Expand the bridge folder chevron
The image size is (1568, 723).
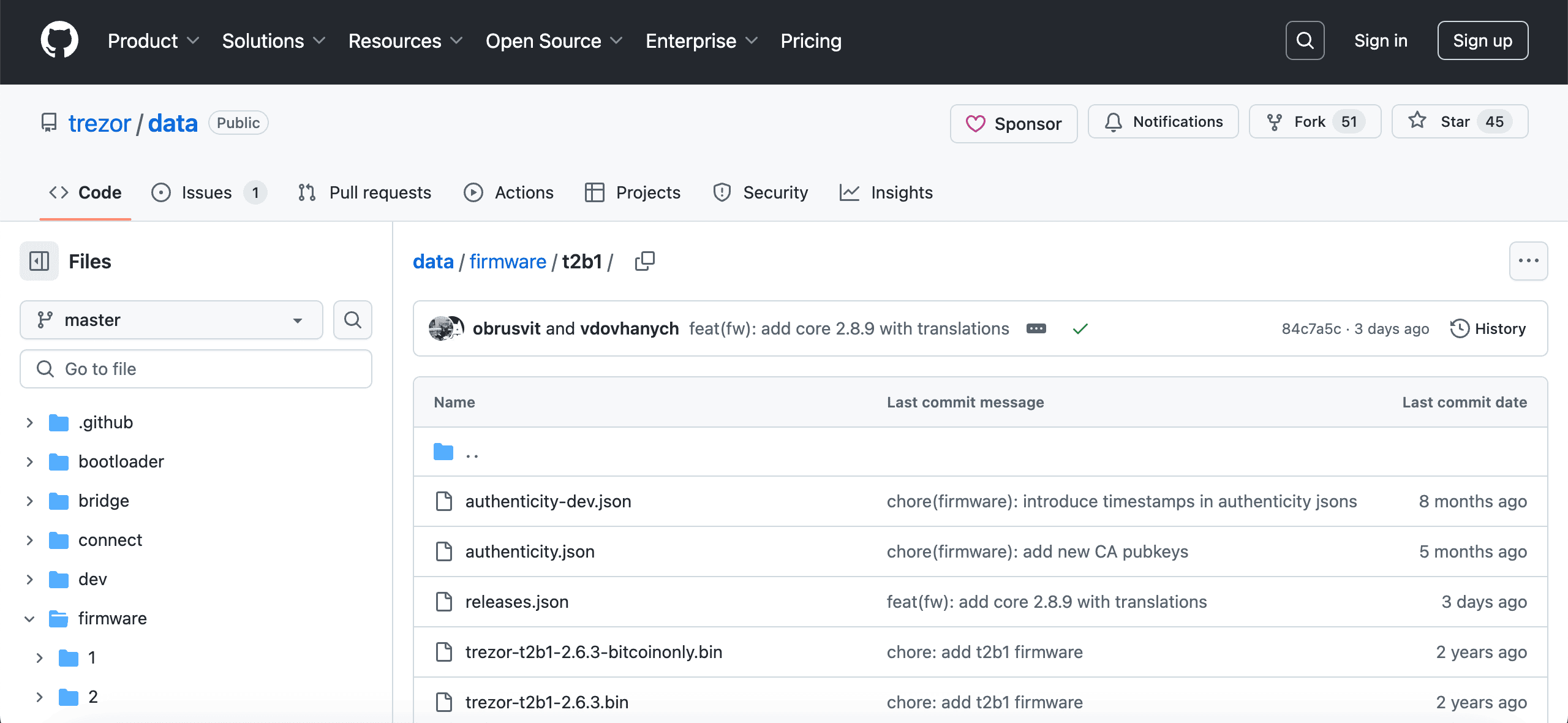pos(29,501)
